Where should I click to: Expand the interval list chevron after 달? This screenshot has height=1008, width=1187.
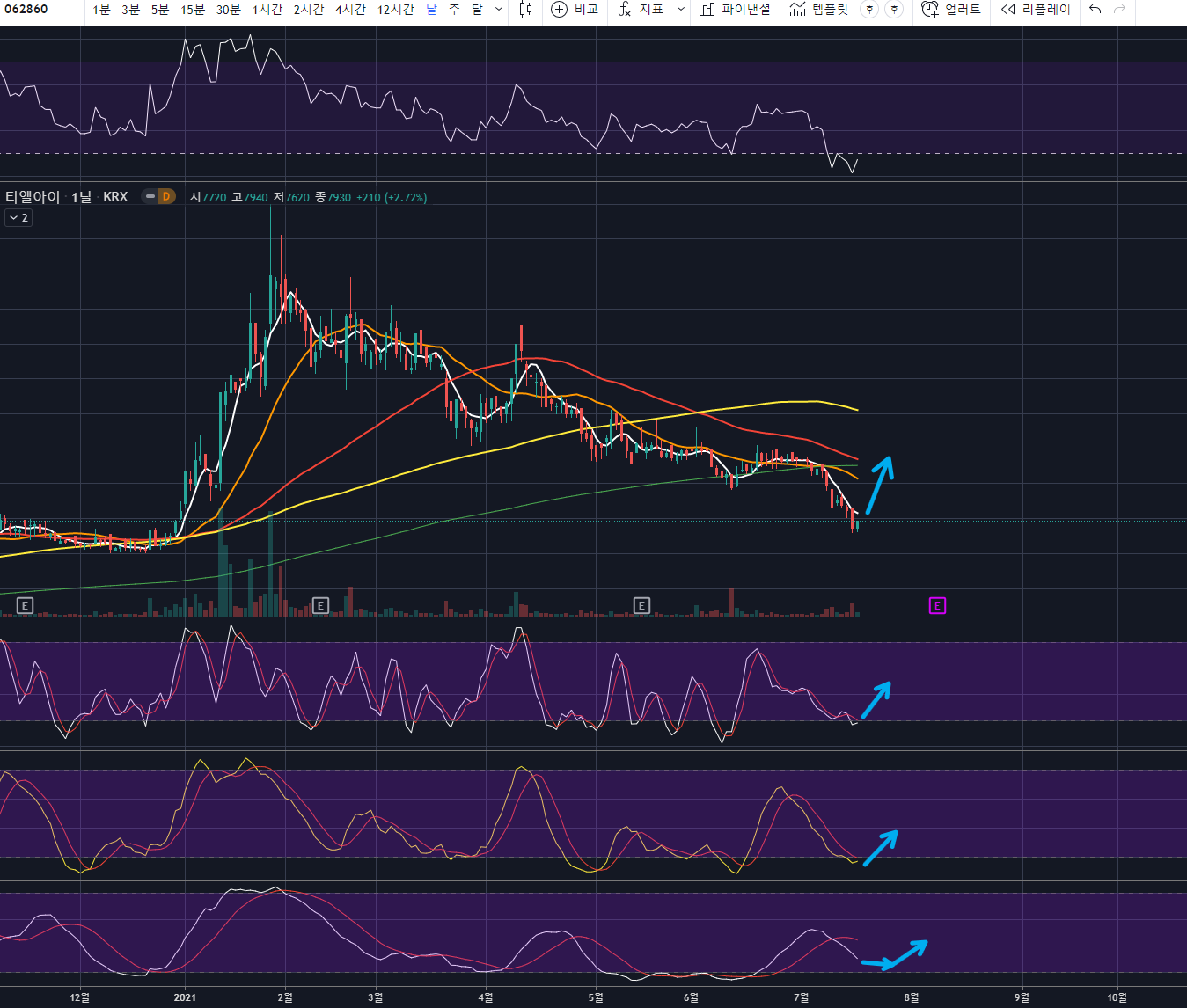coord(499,10)
